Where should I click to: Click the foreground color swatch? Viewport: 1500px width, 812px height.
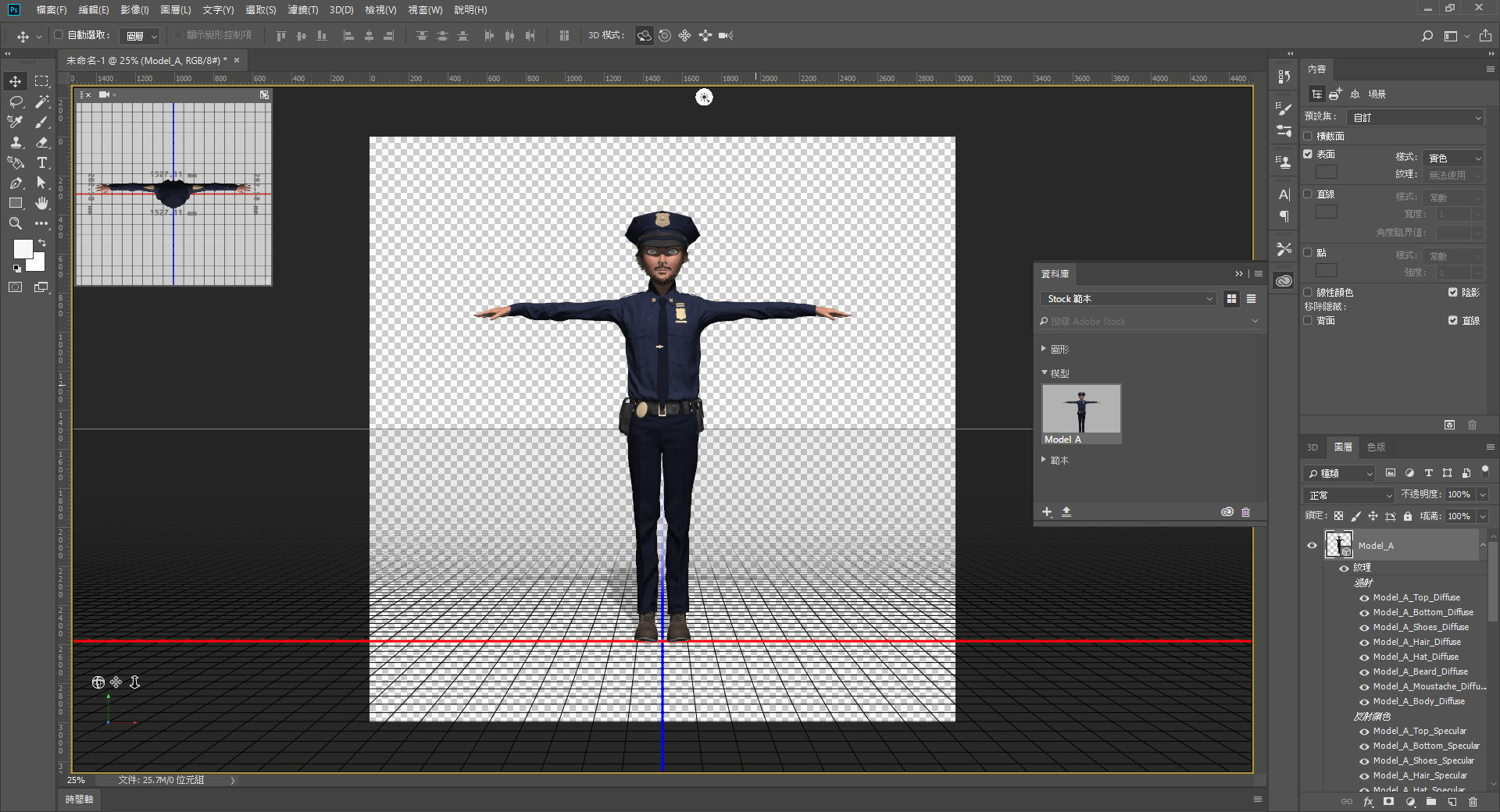click(x=23, y=249)
